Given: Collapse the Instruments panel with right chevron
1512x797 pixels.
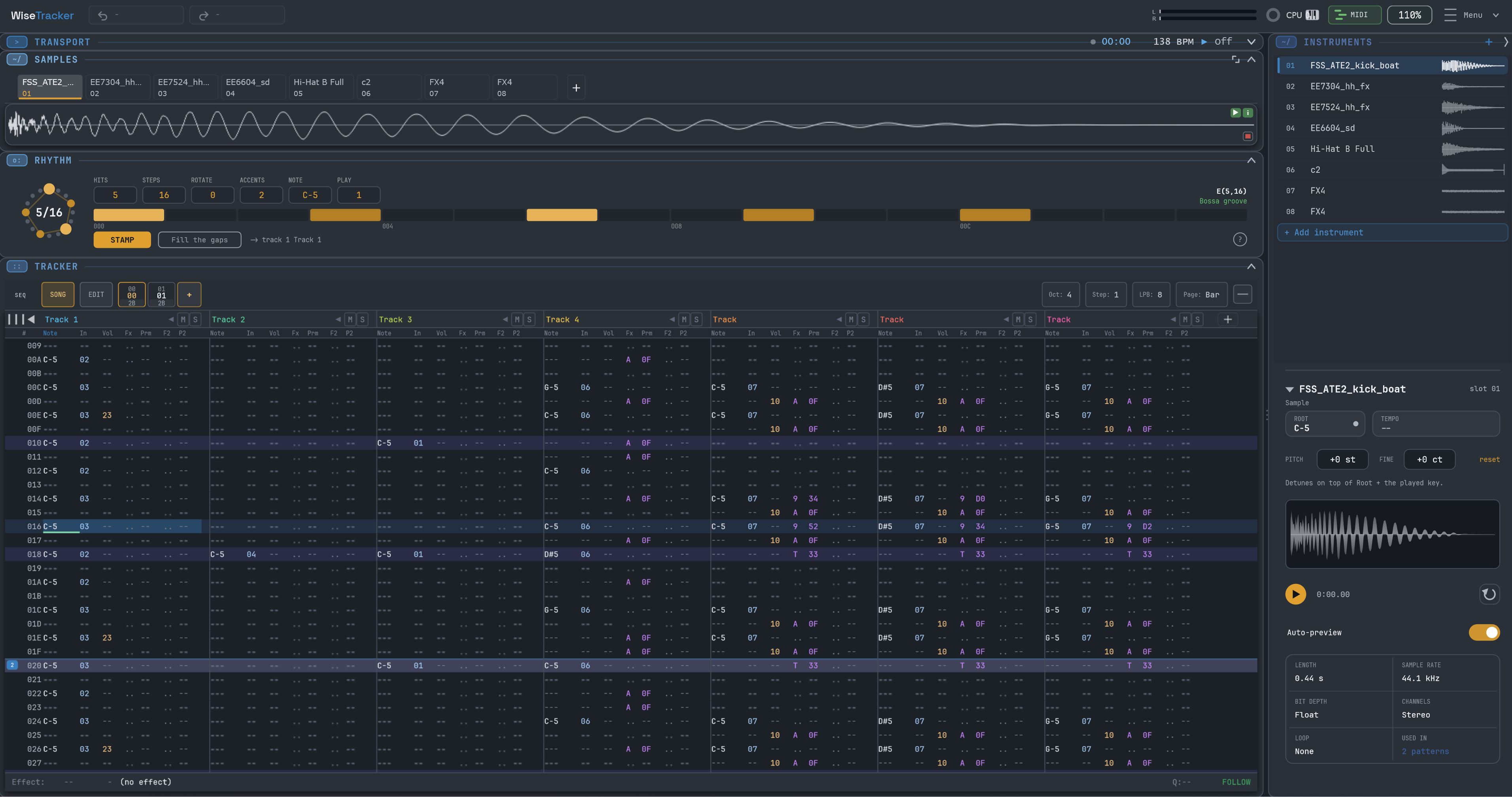Looking at the screenshot, I should (1506, 42).
